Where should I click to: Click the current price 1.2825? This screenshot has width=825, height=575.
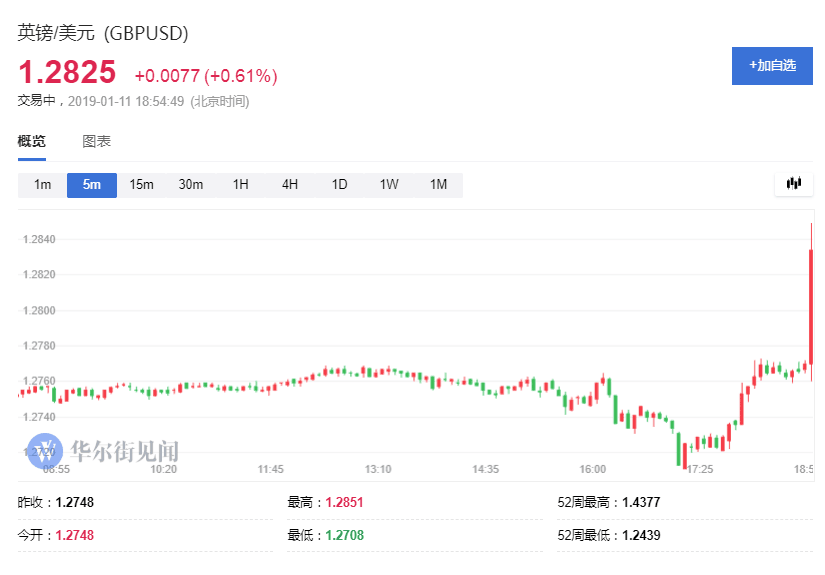coord(67,73)
